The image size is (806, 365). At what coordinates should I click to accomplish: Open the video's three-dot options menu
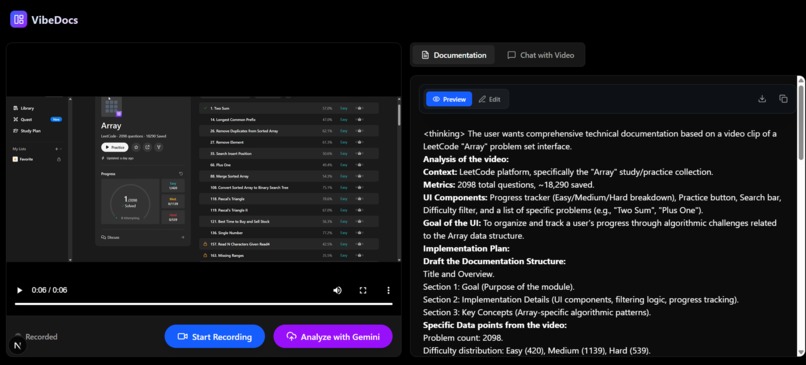[x=389, y=290]
